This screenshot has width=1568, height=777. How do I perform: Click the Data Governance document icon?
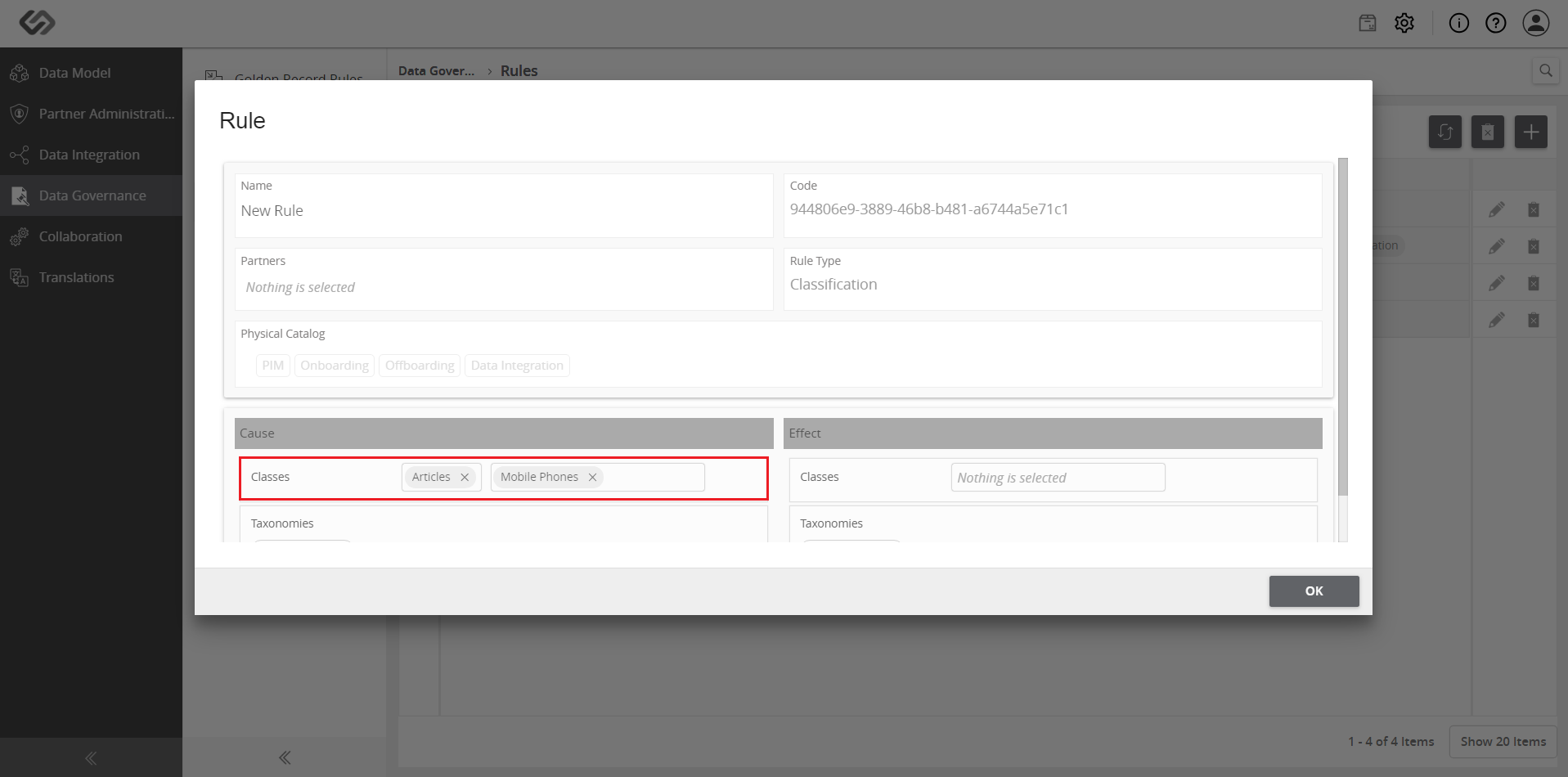[20, 195]
